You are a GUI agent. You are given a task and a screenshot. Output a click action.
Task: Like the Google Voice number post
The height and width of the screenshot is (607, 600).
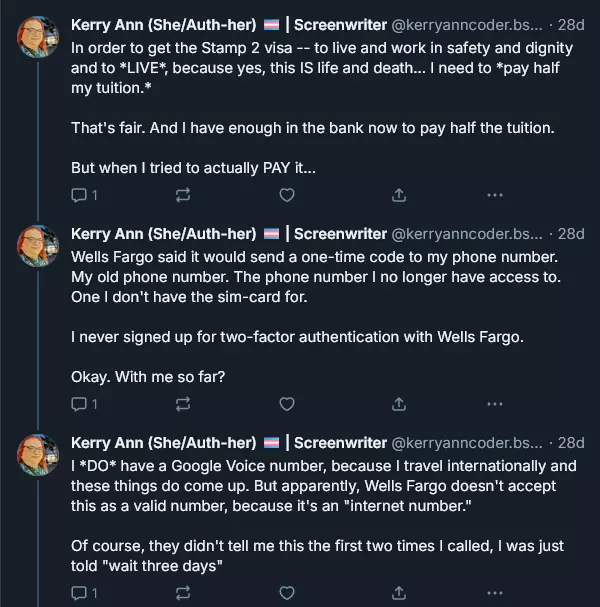287,593
